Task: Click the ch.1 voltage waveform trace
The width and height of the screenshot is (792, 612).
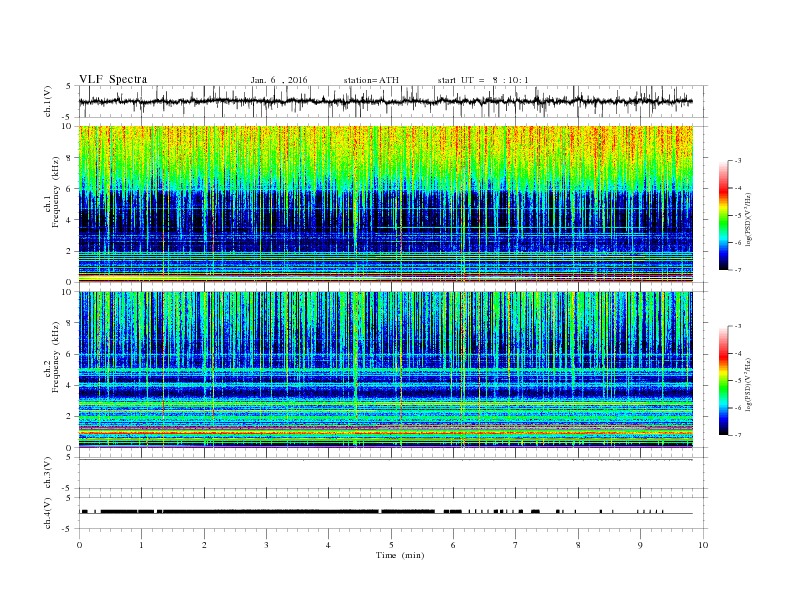Action: point(385,101)
